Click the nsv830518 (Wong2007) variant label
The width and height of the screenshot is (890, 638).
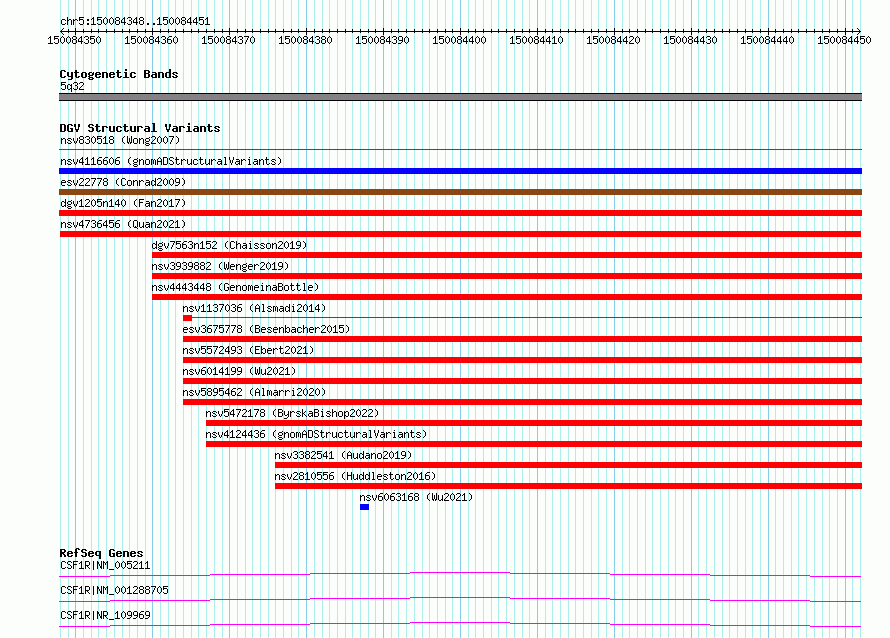click(x=120, y=140)
